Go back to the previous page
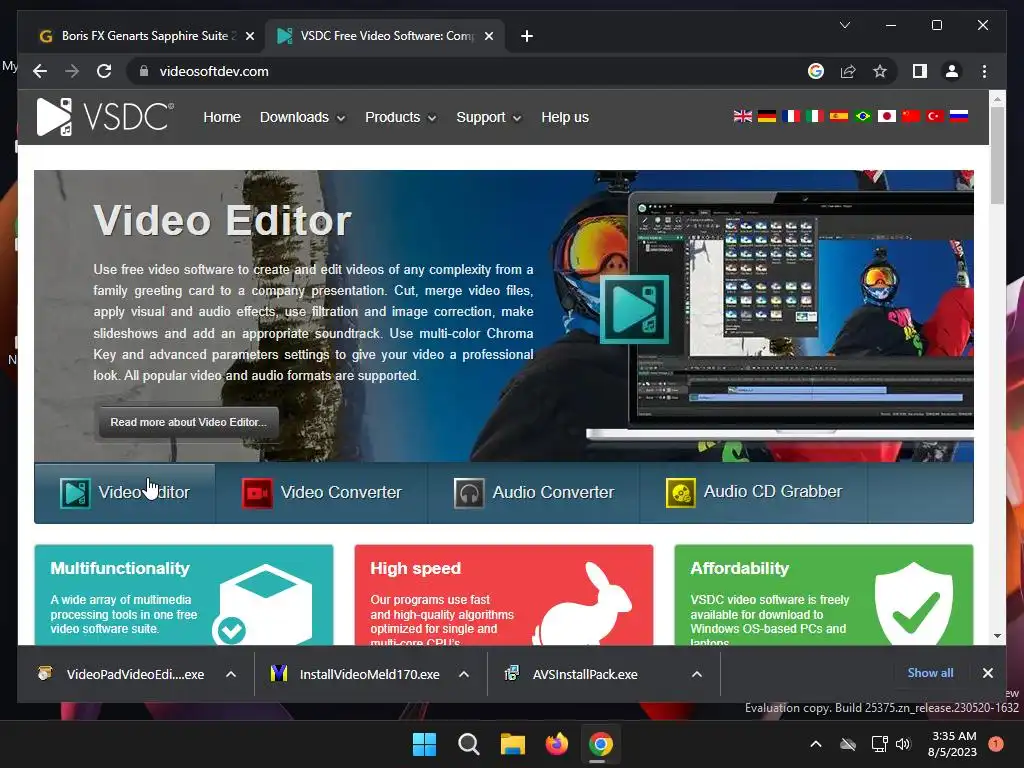Image resolution: width=1024 pixels, height=768 pixels. click(x=40, y=71)
